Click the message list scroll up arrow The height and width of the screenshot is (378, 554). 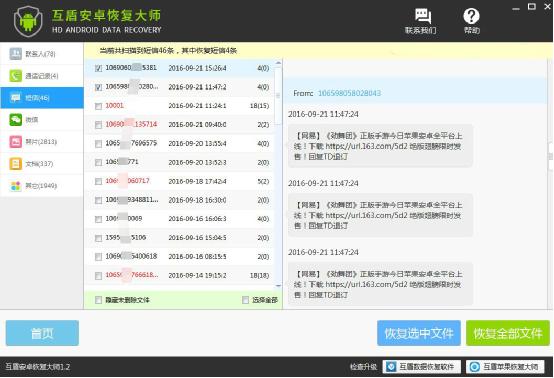click(x=278, y=63)
